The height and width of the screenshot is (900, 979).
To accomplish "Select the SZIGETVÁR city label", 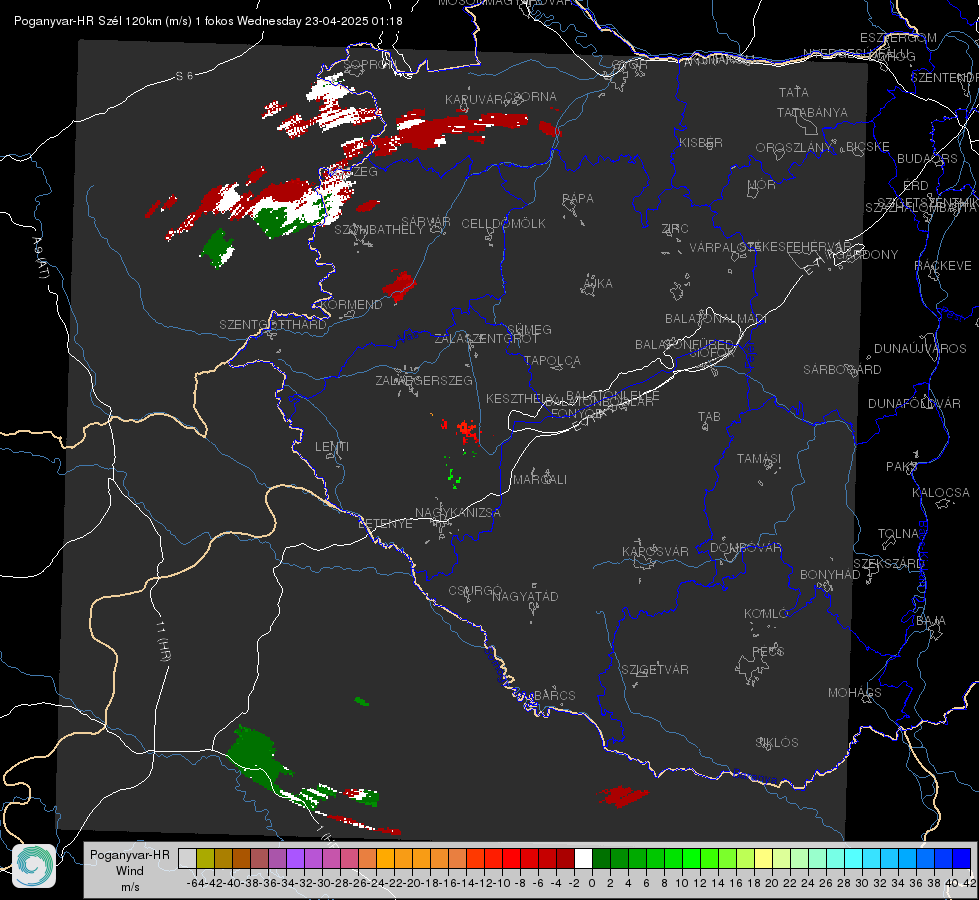I will click(655, 670).
